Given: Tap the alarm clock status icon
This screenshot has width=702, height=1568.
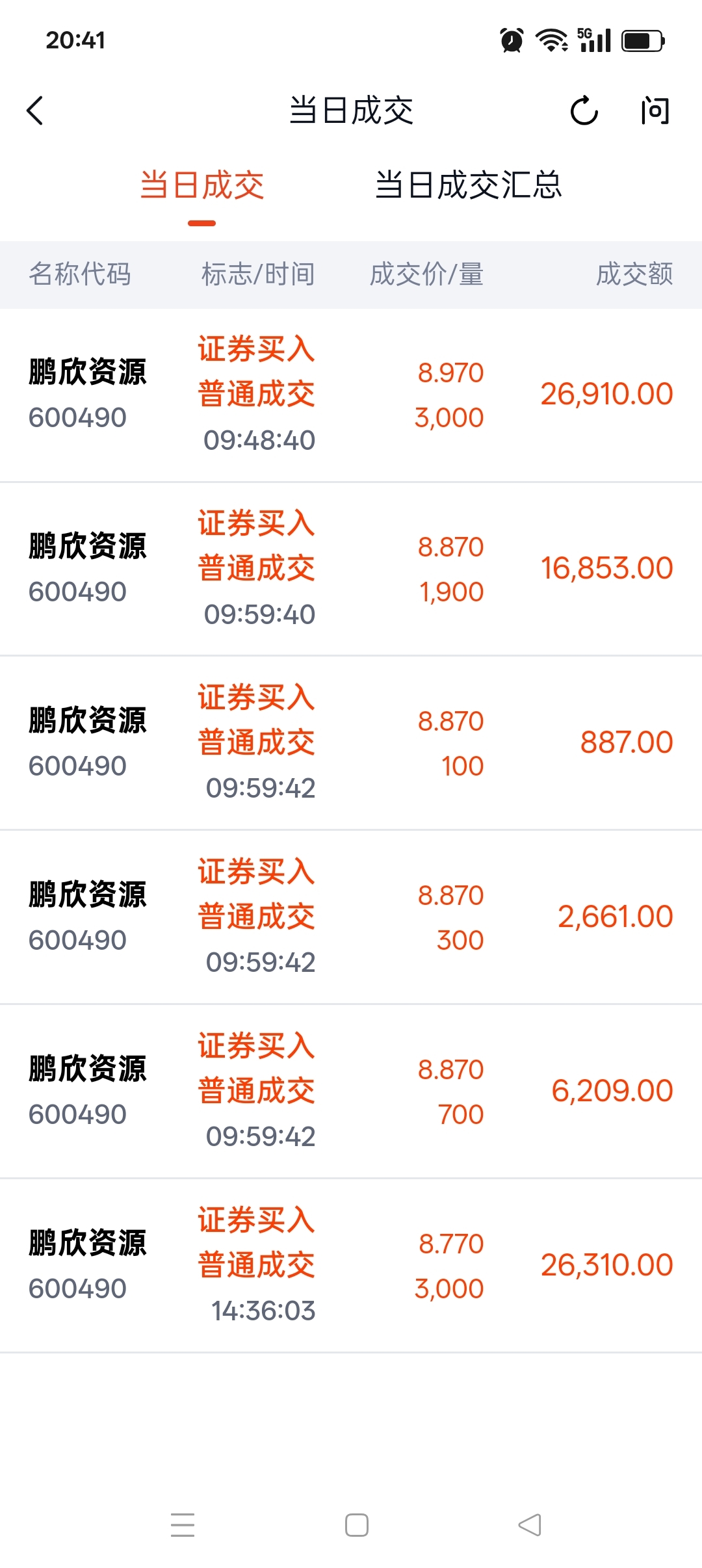Looking at the screenshot, I should [512, 40].
